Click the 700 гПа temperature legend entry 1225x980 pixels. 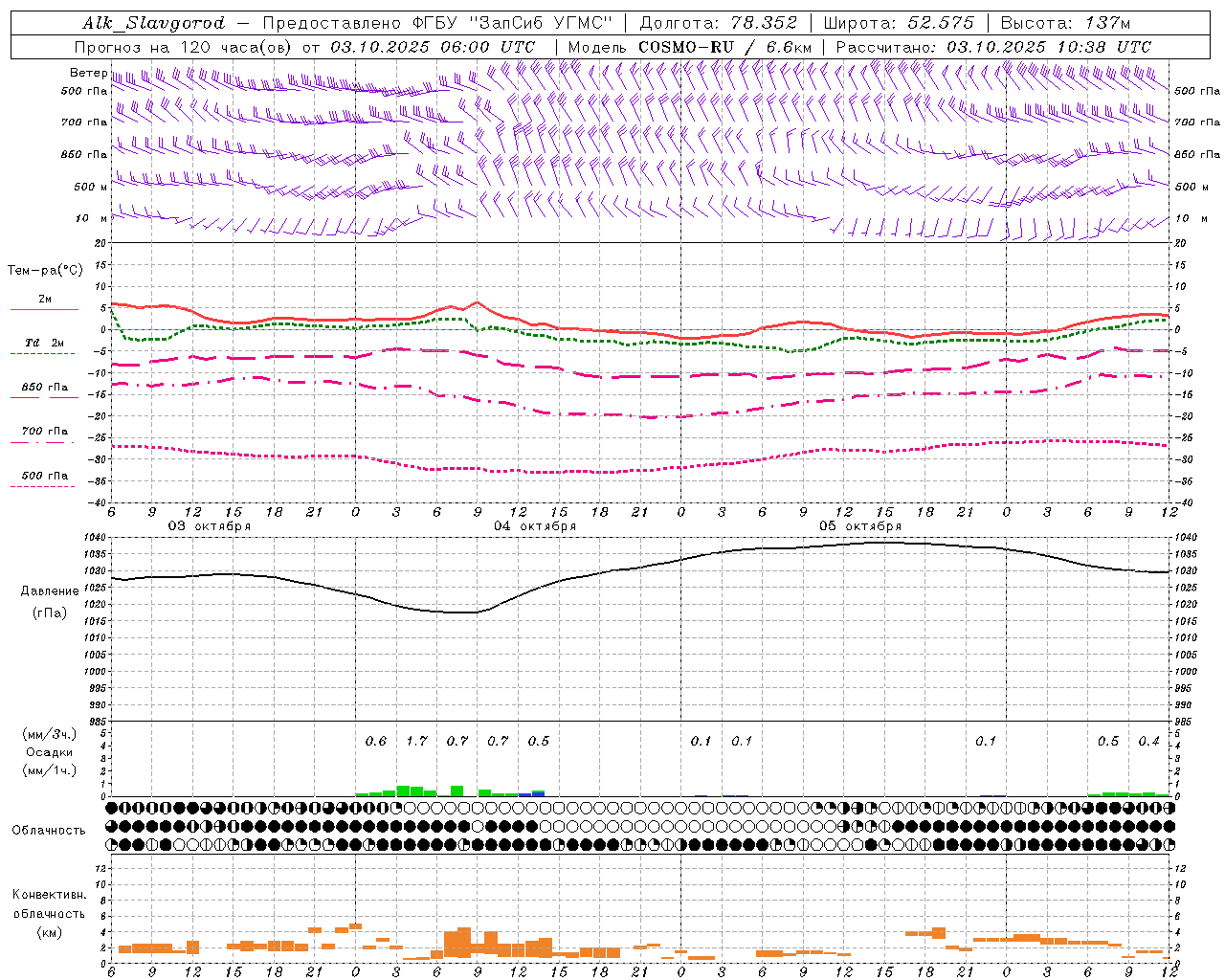point(45,432)
